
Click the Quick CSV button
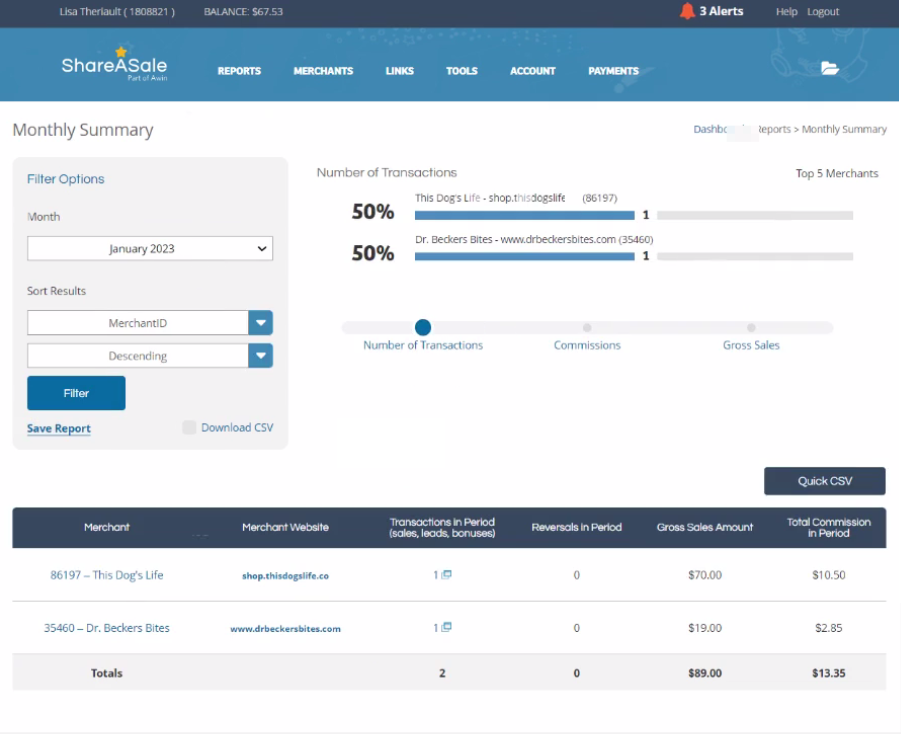[x=824, y=481]
